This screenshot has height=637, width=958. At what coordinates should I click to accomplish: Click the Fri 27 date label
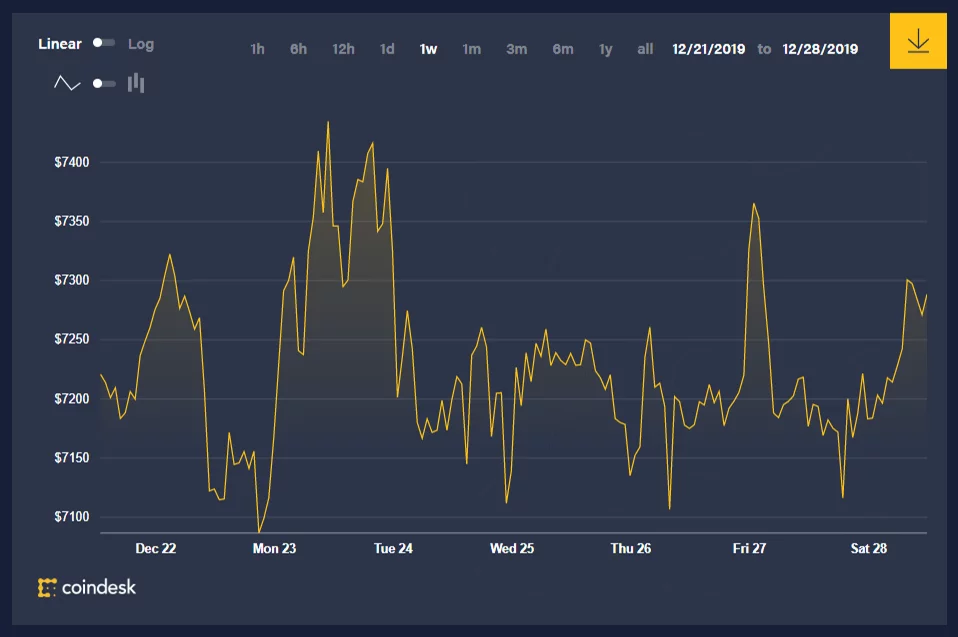coord(750,548)
